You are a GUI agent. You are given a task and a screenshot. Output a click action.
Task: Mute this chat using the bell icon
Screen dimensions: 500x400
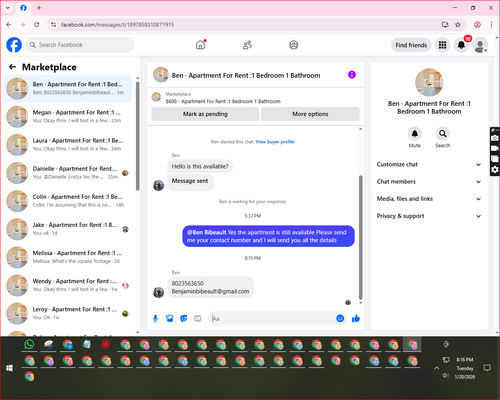[414, 134]
